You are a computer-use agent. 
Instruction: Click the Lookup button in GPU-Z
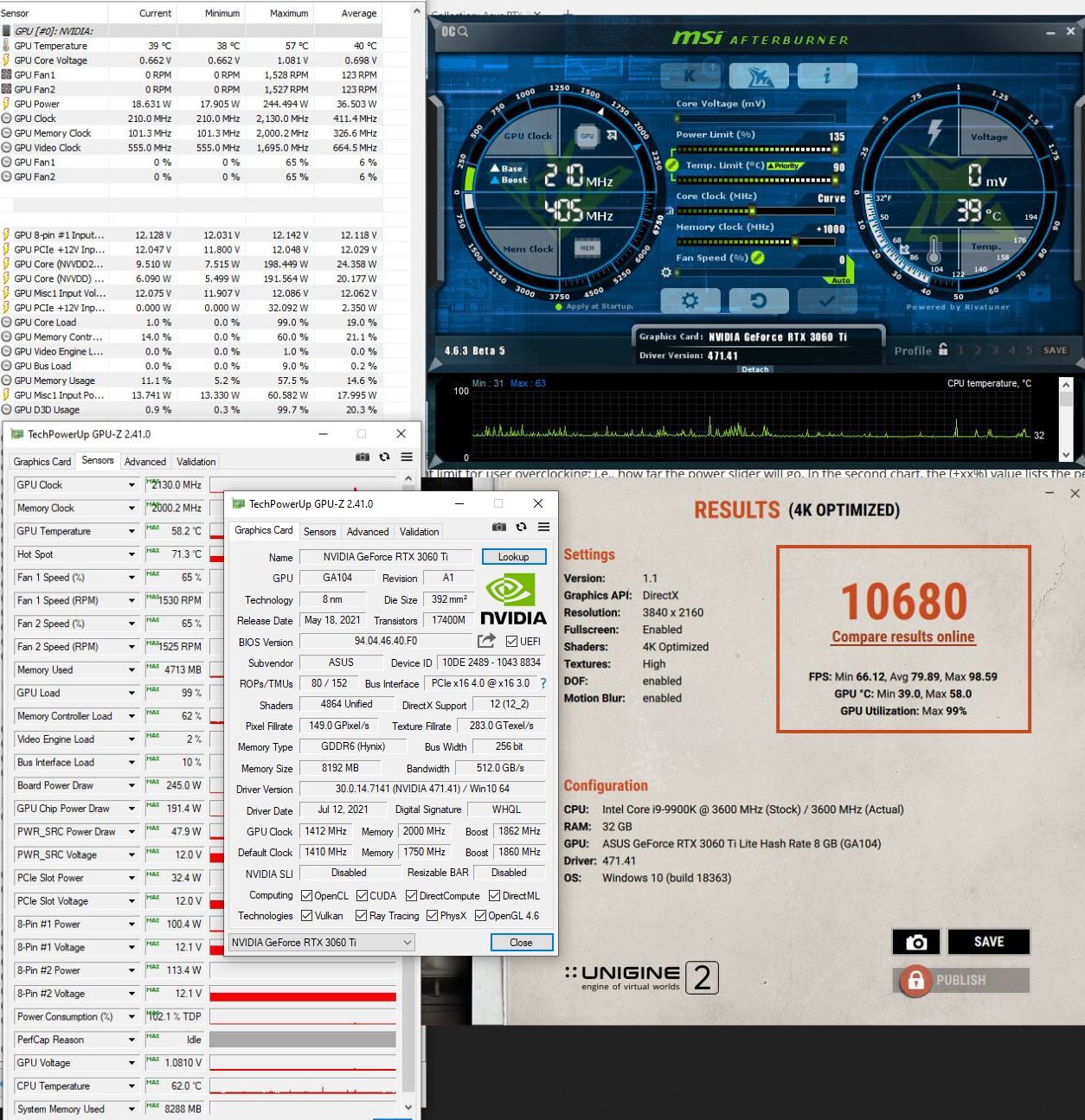tap(513, 557)
